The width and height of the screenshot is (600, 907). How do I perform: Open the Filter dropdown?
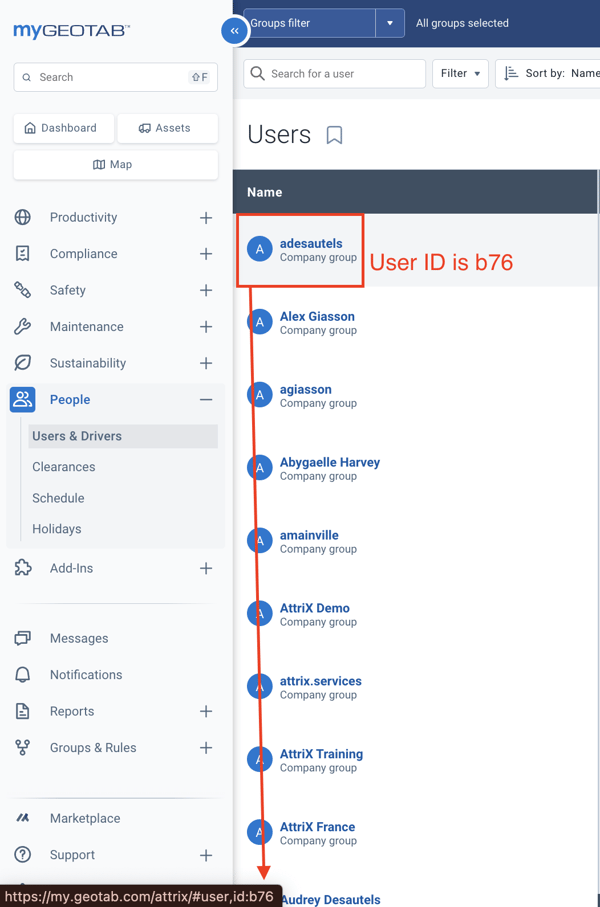(x=461, y=73)
